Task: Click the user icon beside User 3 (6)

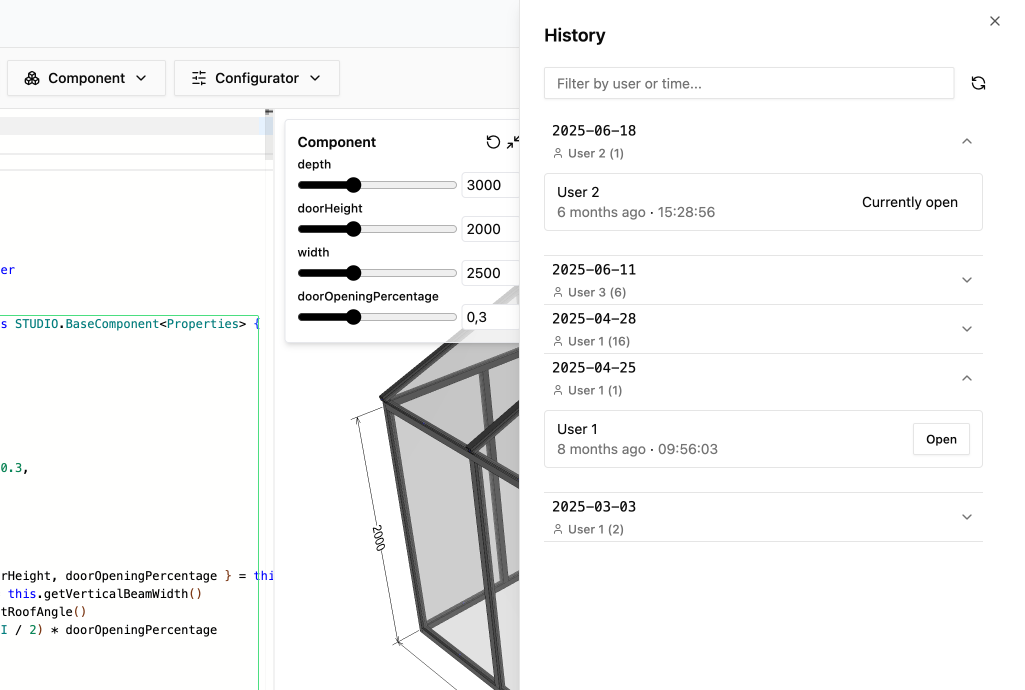Action: coord(559,292)
